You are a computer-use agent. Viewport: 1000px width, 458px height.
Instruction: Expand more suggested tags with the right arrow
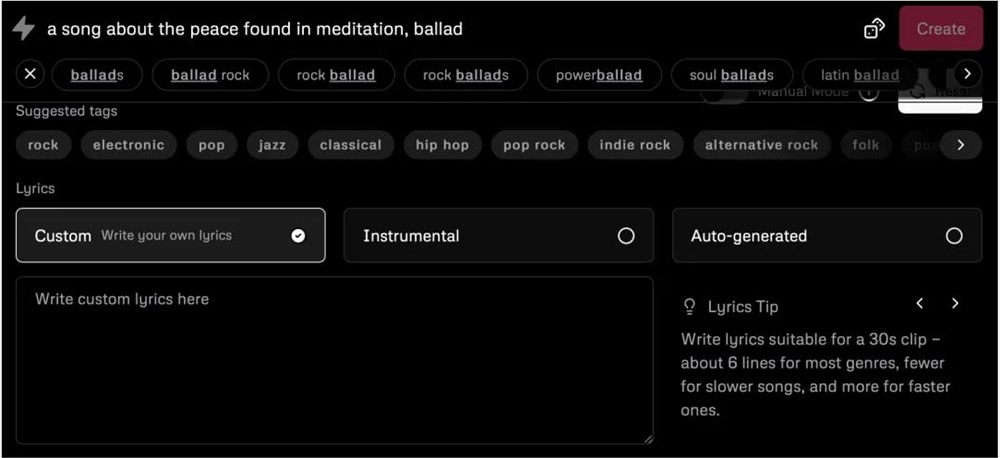pos(961,145)
